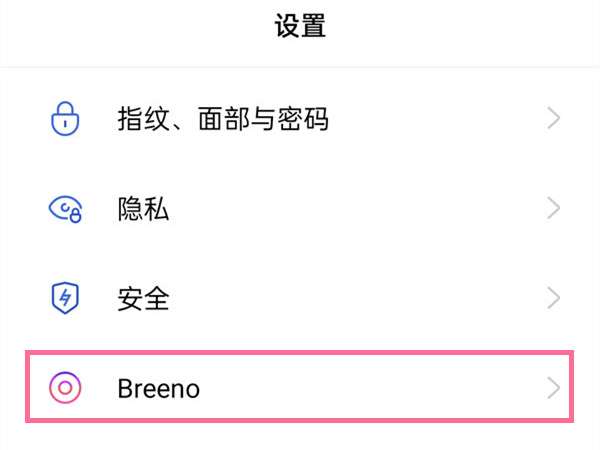The height and width of the screenshot is (450, 600).
Task: Select the Breeno text label
Action: (x=158, y=387)
